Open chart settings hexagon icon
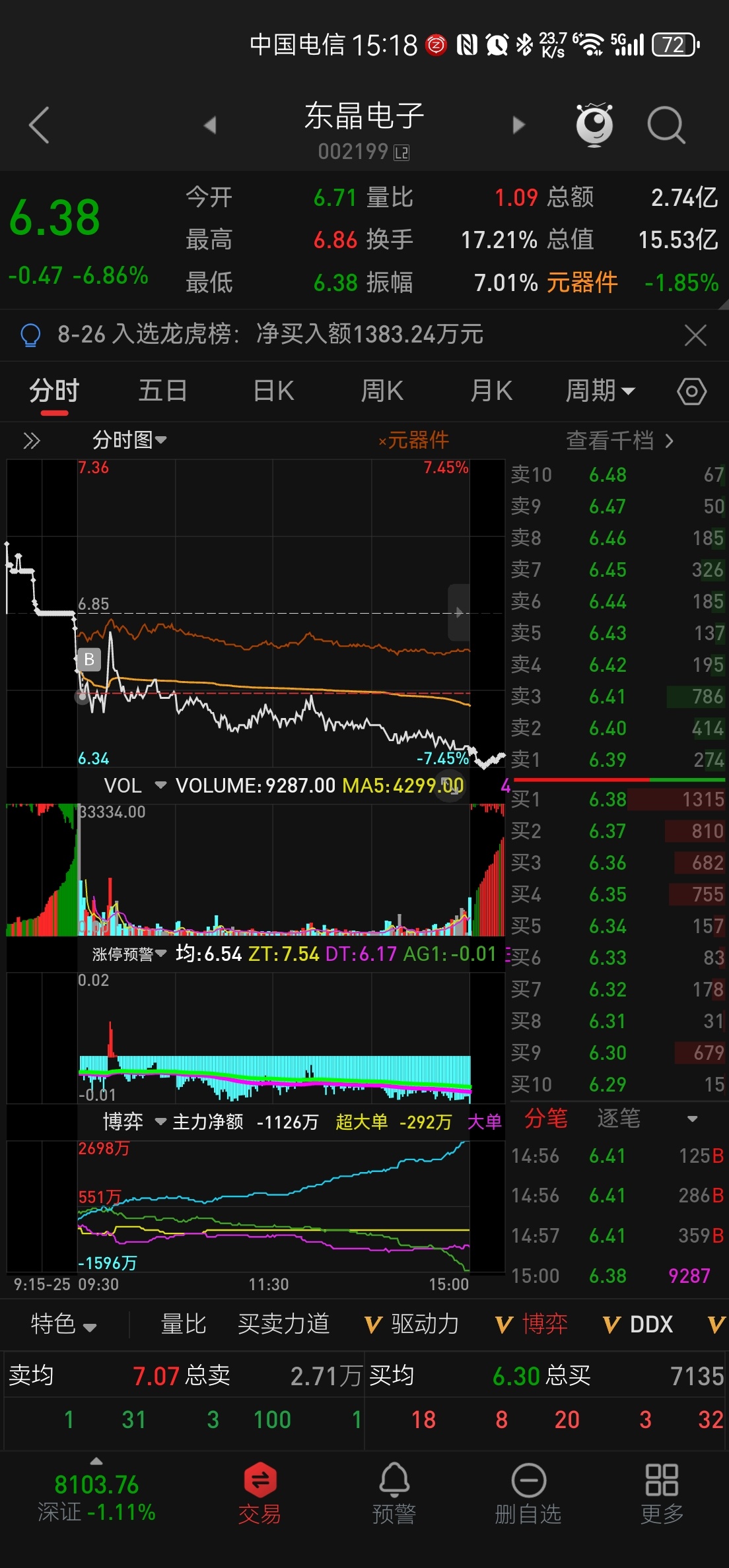Screen dimensions: 729x1568 coord(691,391)
